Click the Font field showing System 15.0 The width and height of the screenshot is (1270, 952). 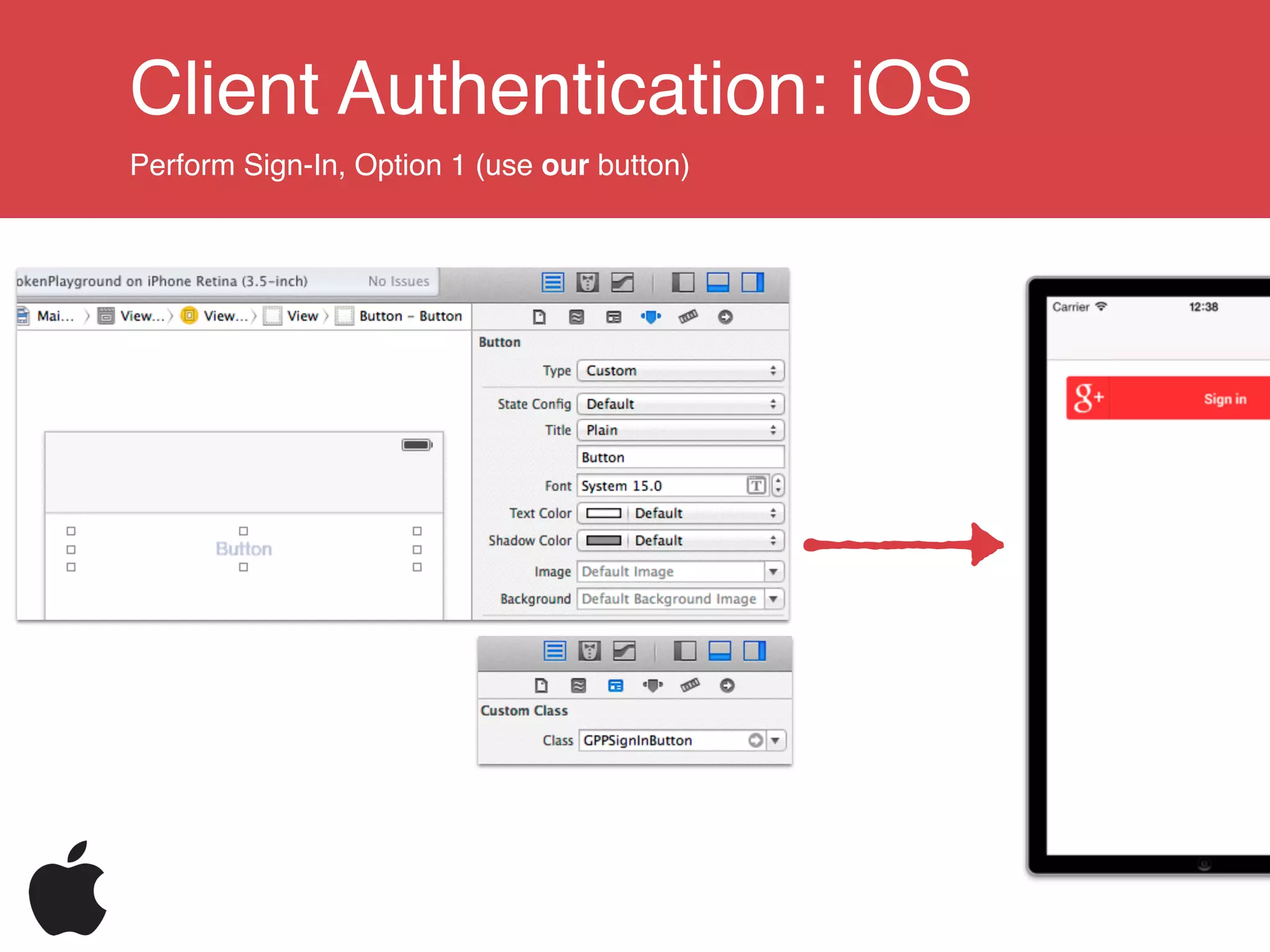(662, 486)
